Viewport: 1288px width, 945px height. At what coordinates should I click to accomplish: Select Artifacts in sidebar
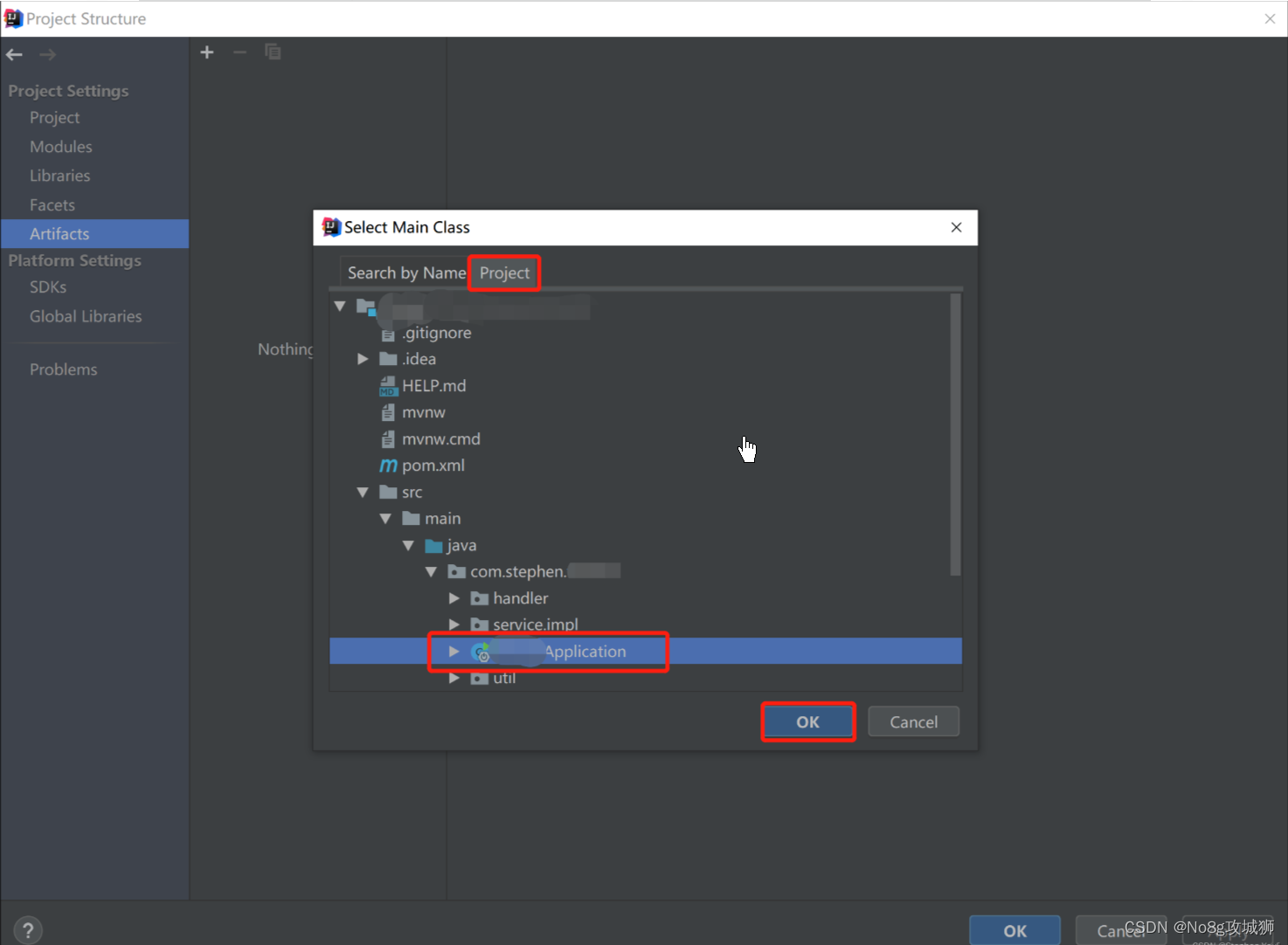coord(94,234)
